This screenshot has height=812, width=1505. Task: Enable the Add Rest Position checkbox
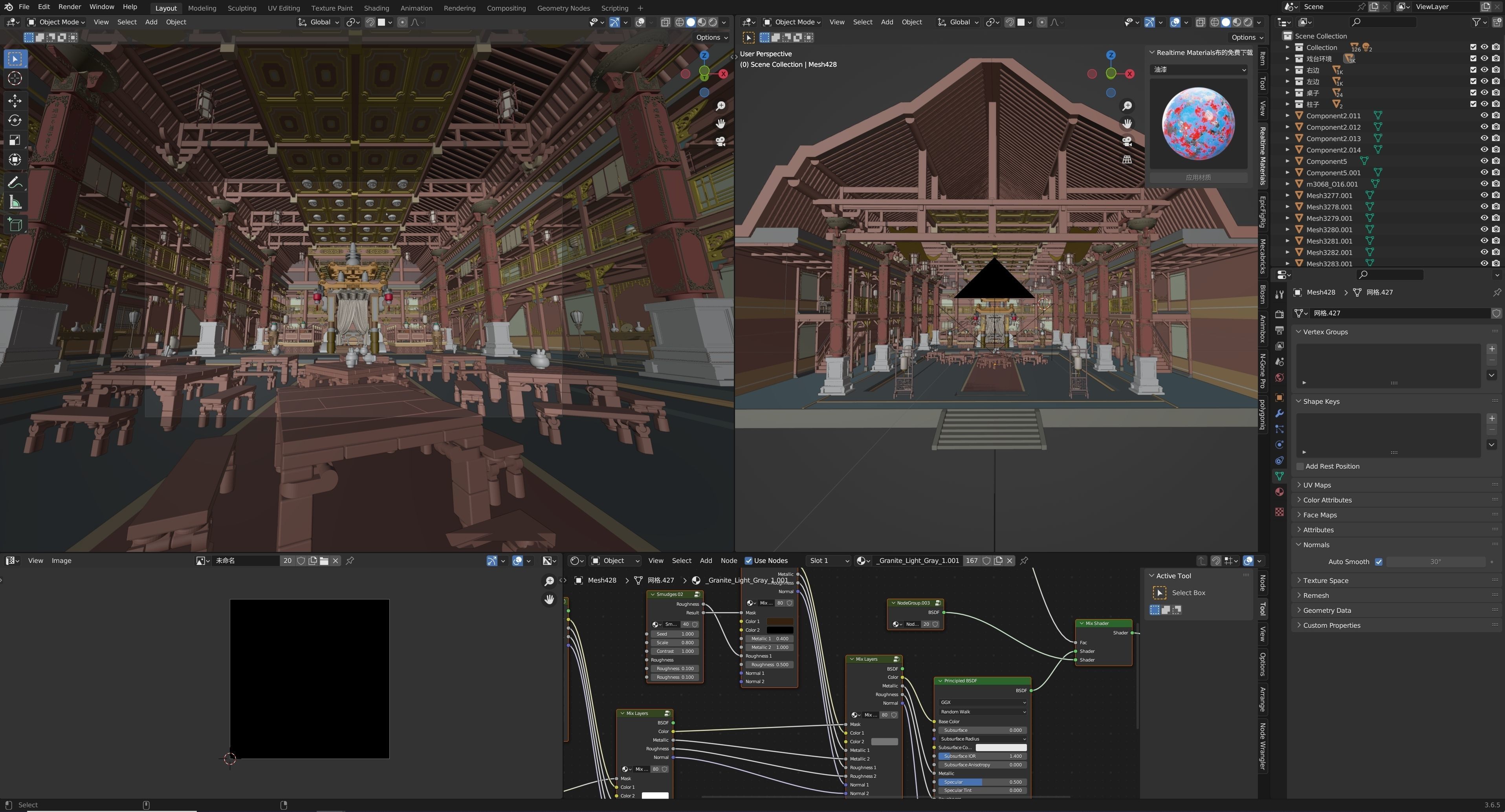(1300, 466)
